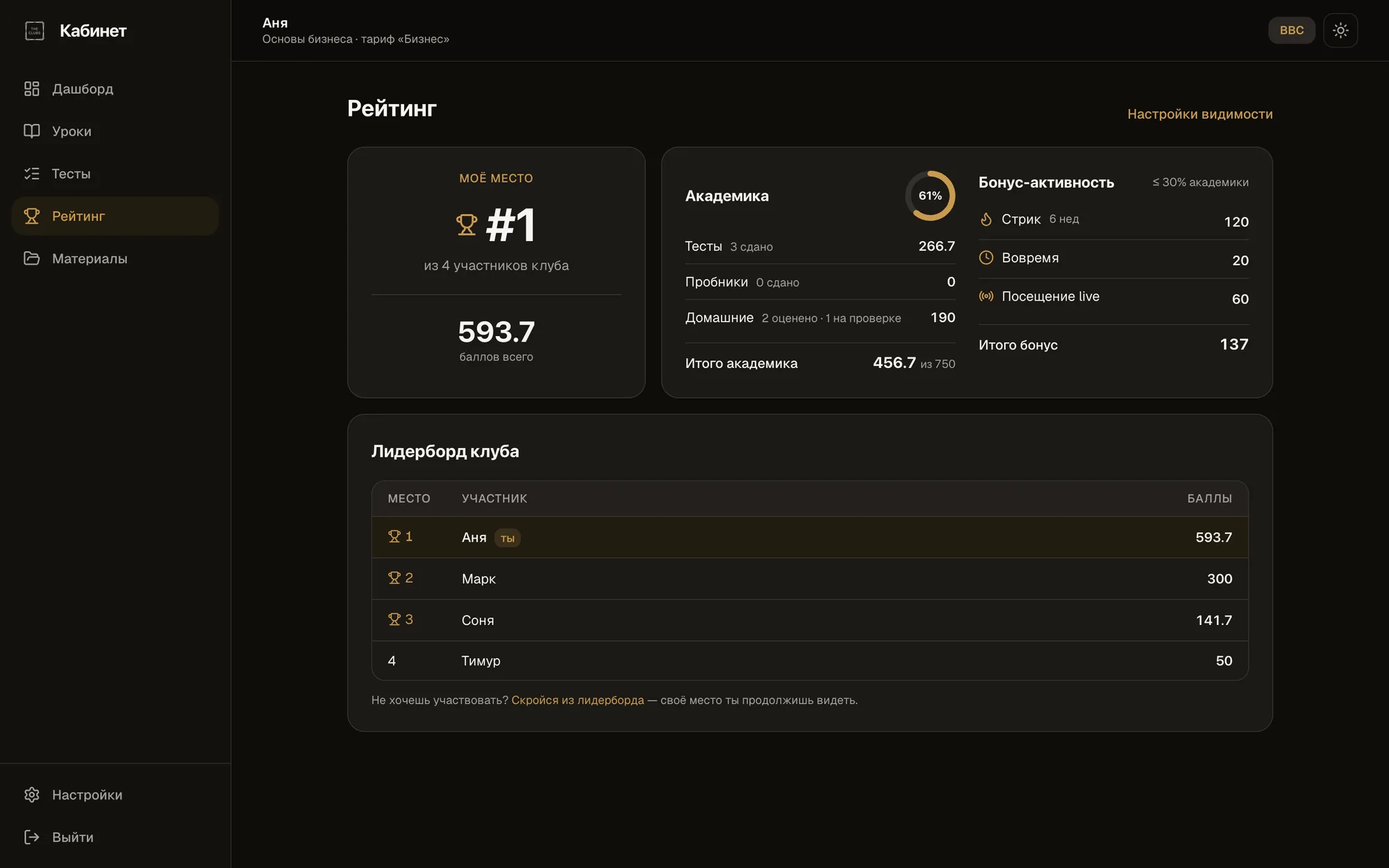Click the Стрик flame icon

(x=986, y=219)
